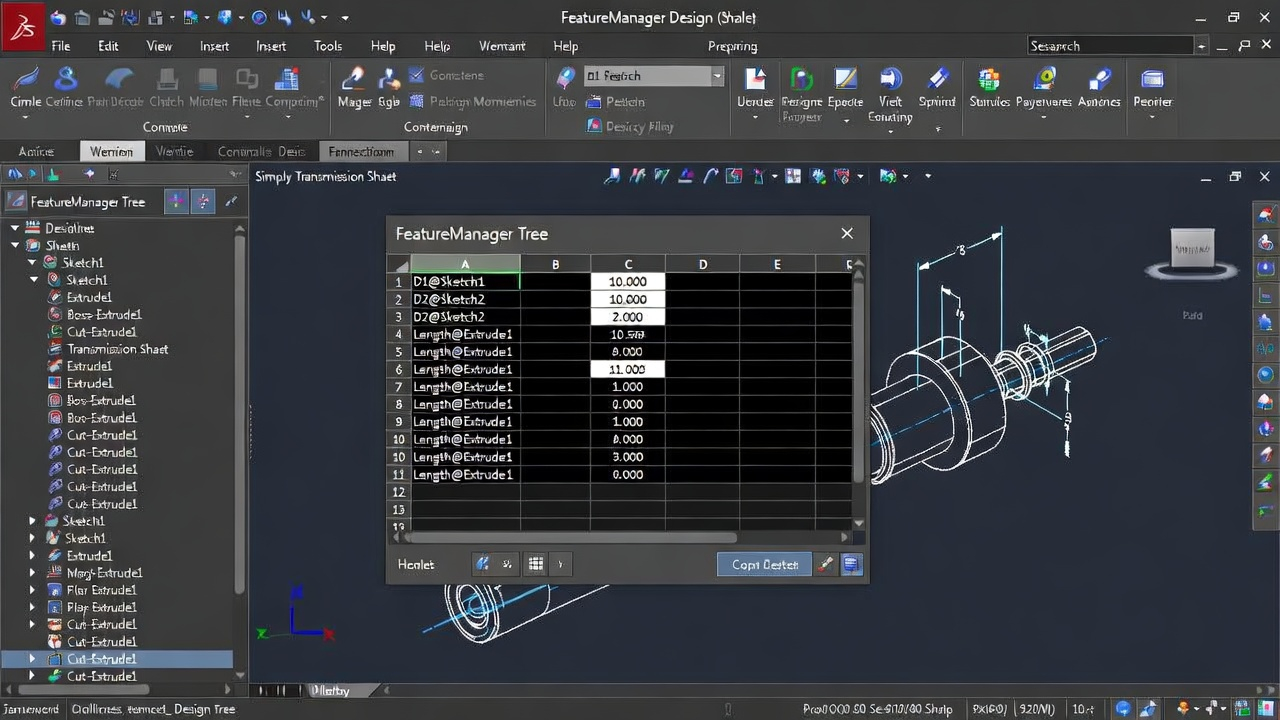This screenshot has width=1280, height=720.
Task: Open the Tools menu
Action: 327,45
